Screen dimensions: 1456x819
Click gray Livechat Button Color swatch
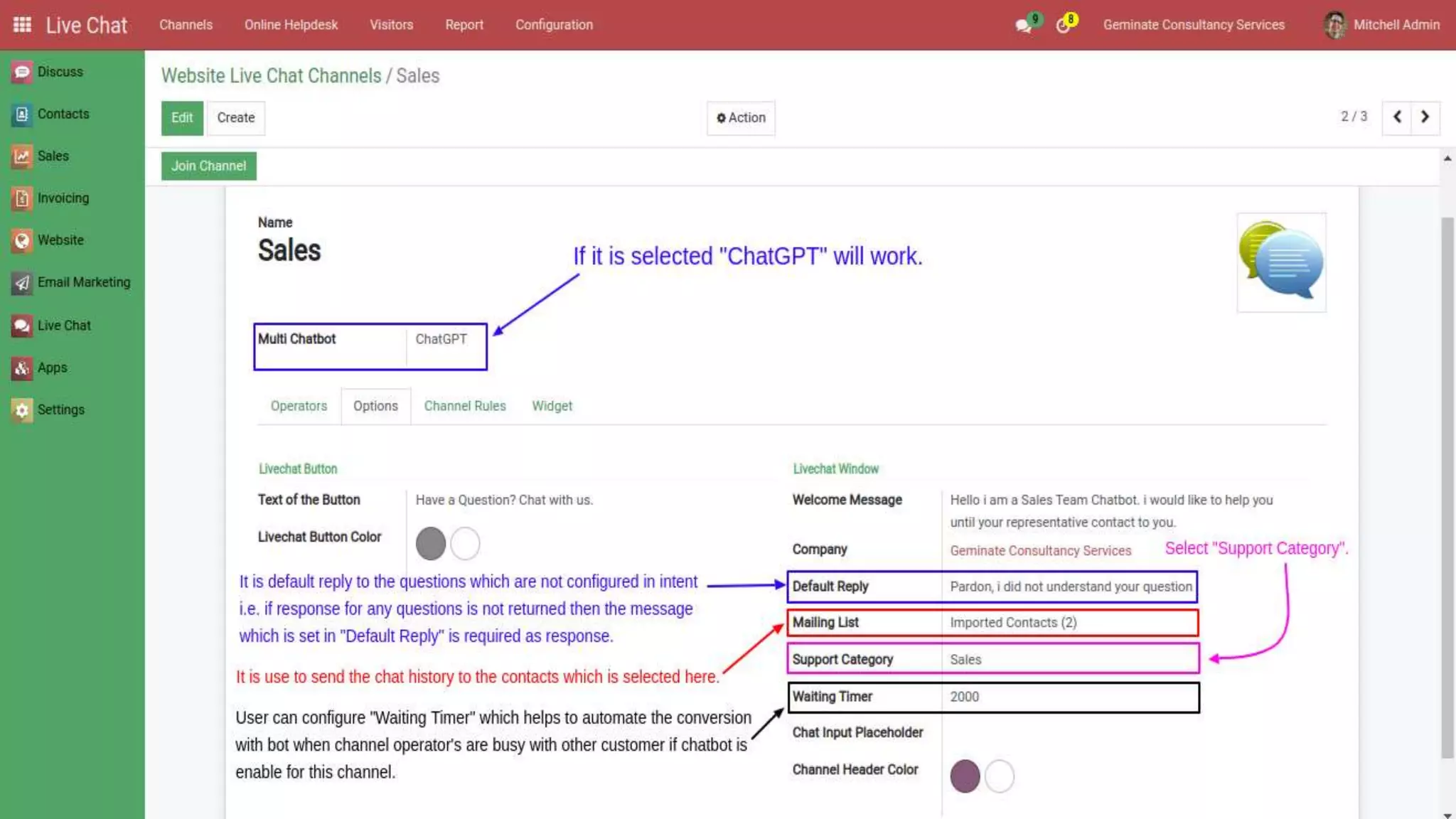tap(430, 544)
